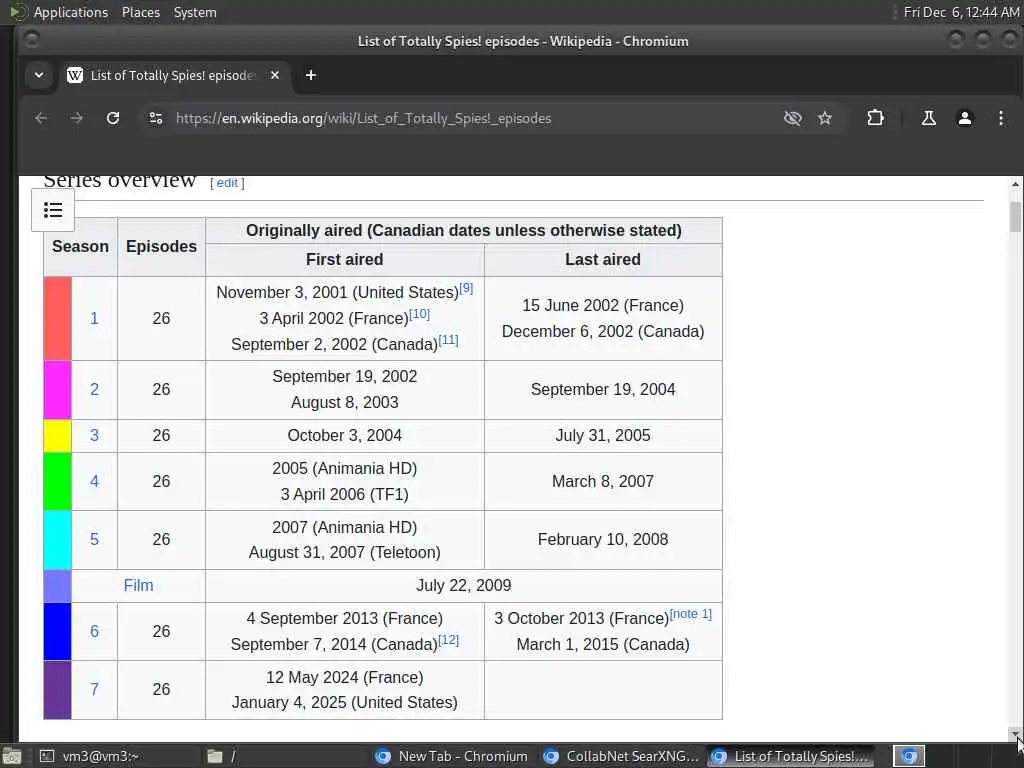Switch to New Tab - Chromium taskbar item
Viewport: 1024px width, 768px height.
(452, 756)
